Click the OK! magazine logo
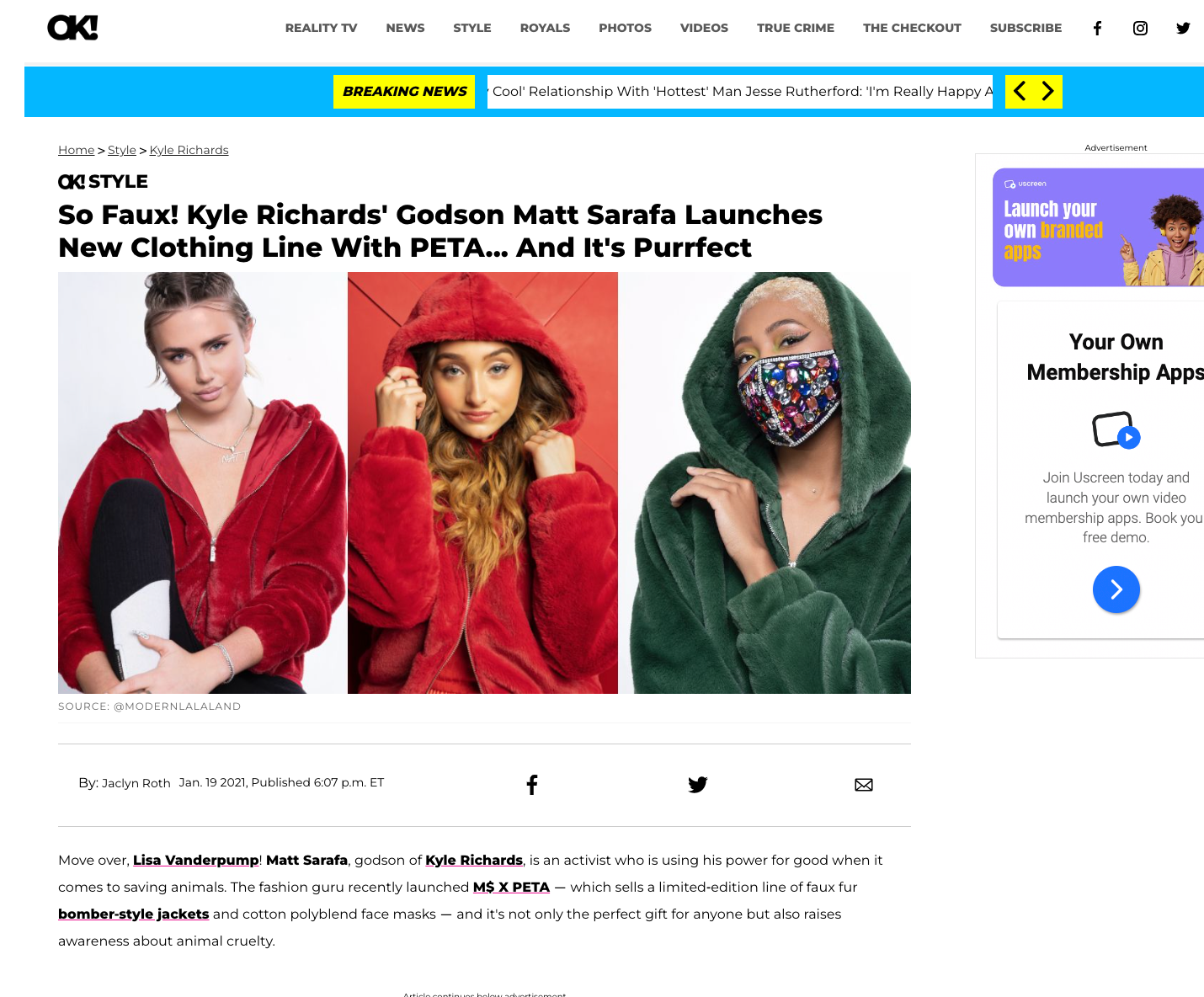This screenshot has height=997, width=1204. 72,28
